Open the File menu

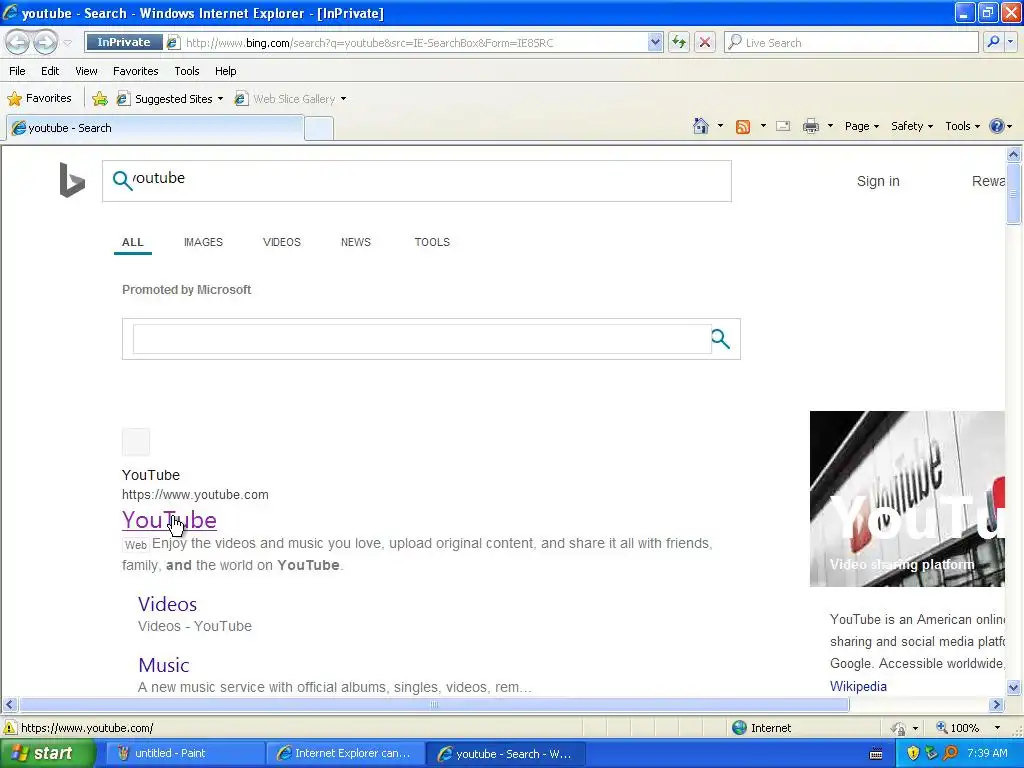(x=17, y=71)
